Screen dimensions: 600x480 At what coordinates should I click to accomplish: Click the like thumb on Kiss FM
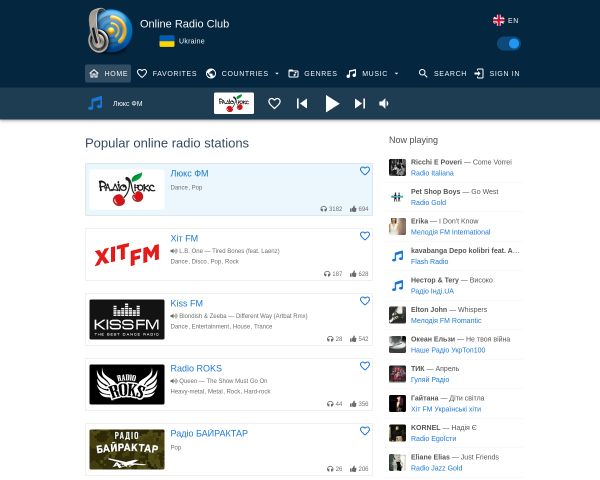[x=353, y=339]
